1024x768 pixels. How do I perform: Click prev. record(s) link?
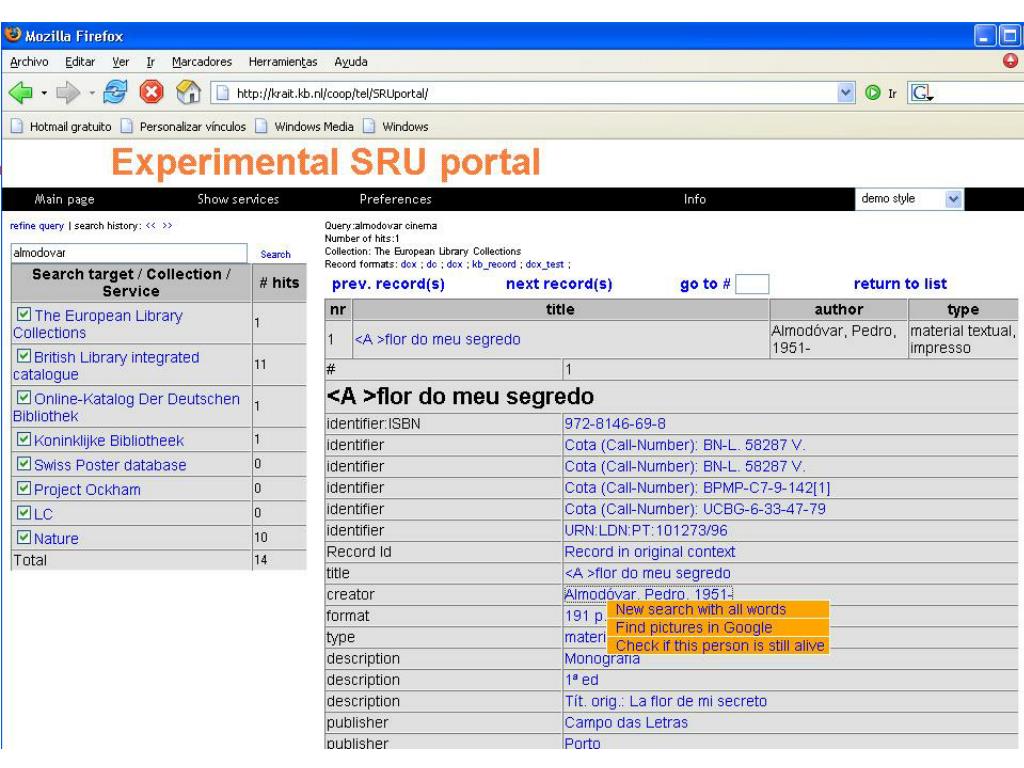(x=388, y=284)
